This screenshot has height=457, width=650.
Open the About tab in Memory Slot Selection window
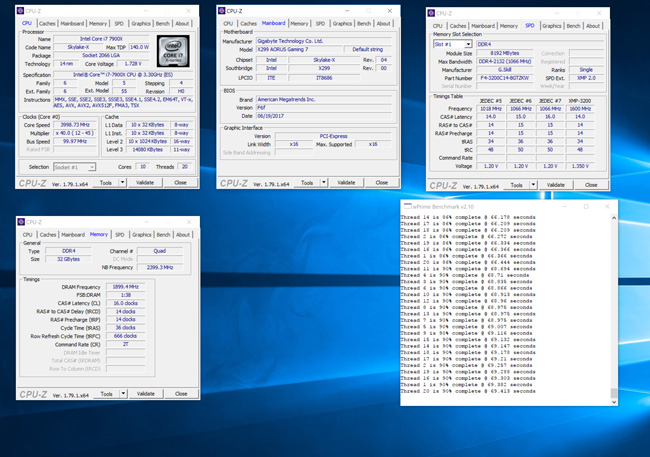595,26
